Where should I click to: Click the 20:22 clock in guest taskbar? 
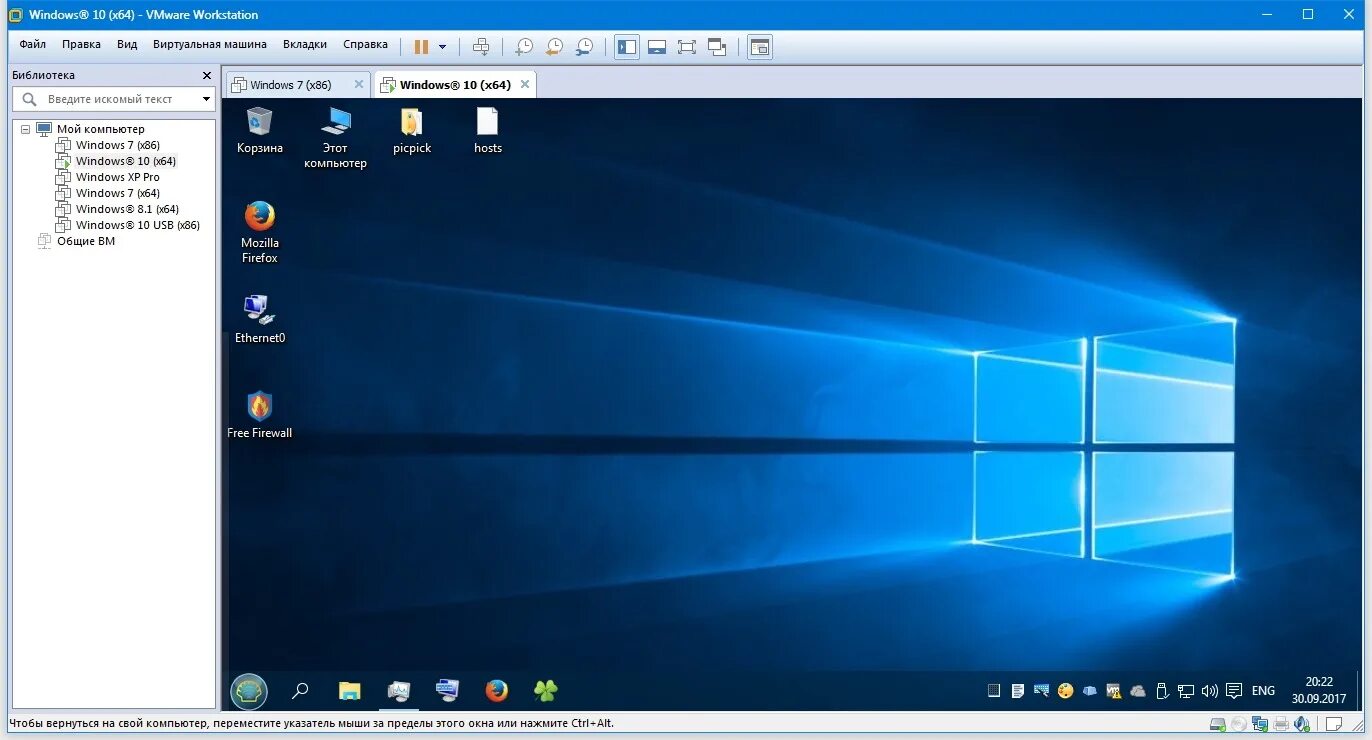[1319, 682]
